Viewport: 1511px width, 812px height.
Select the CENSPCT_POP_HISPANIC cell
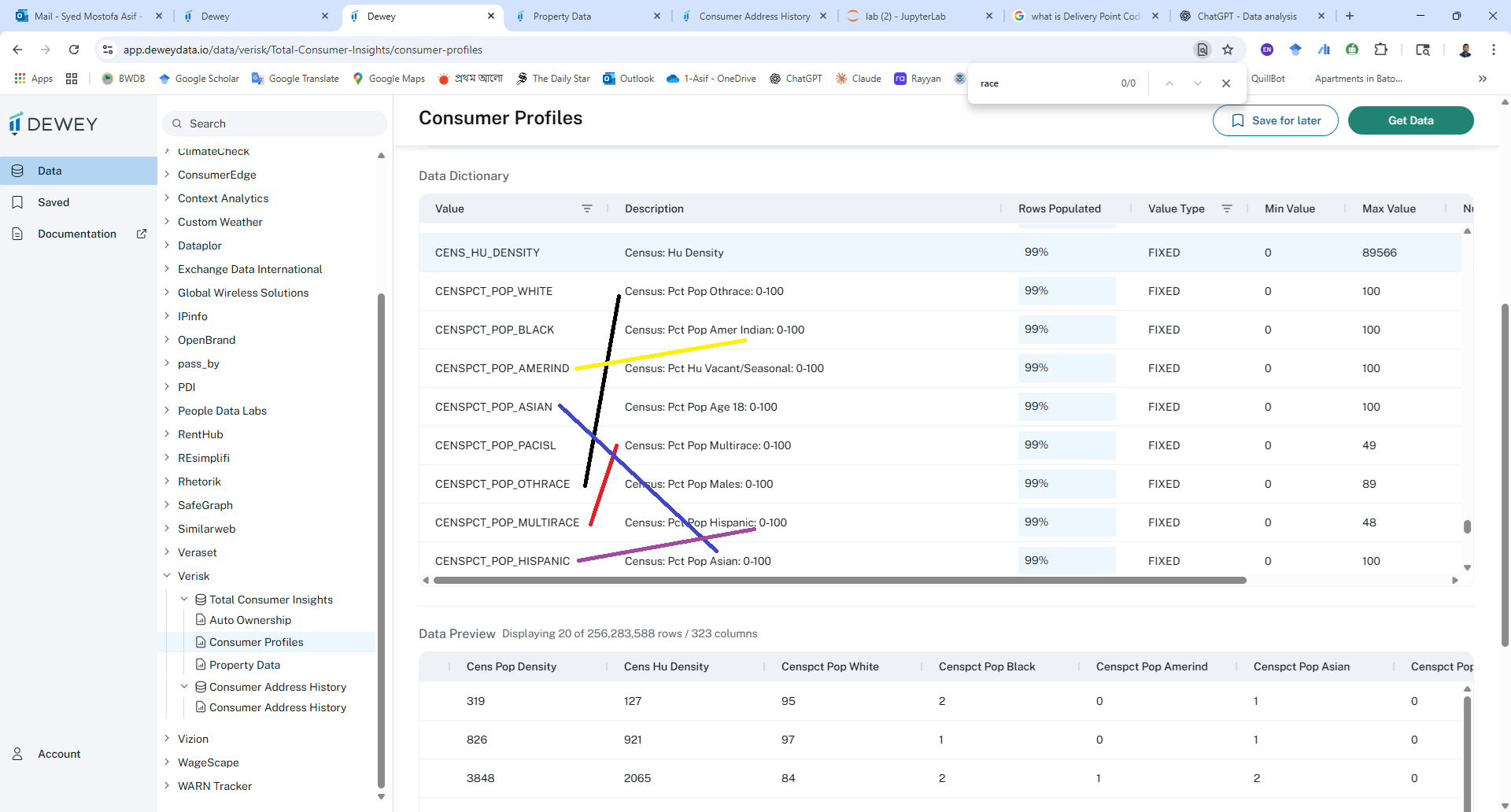(502, 561)
